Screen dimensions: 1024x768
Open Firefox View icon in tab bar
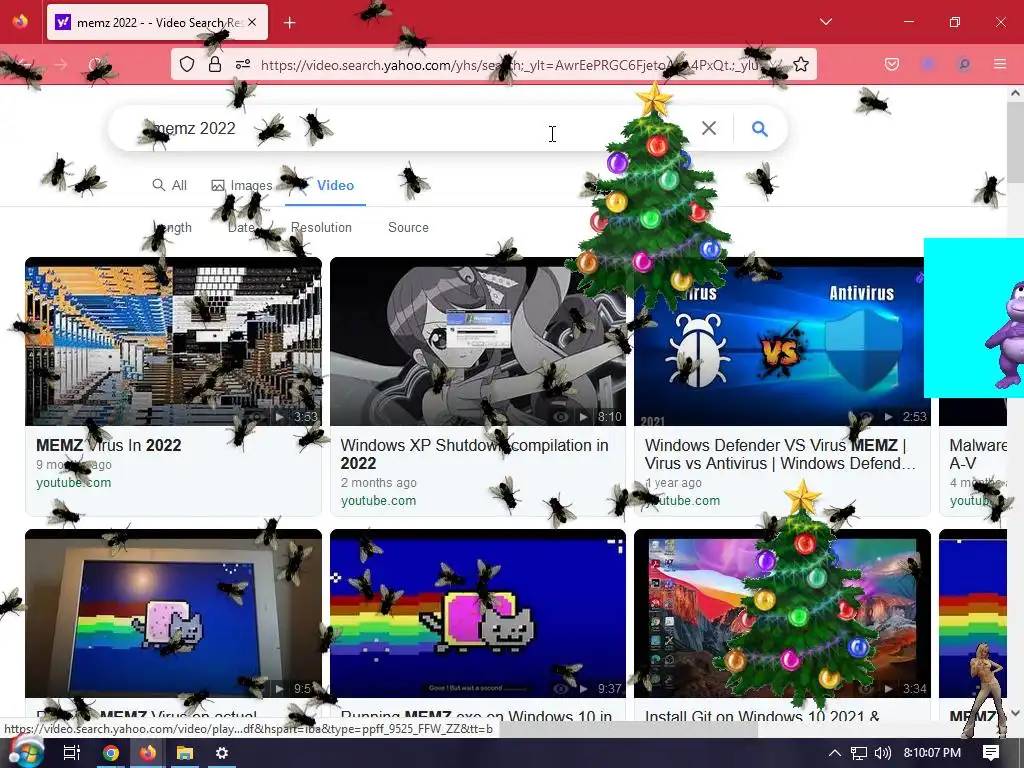tap(20, 22)
